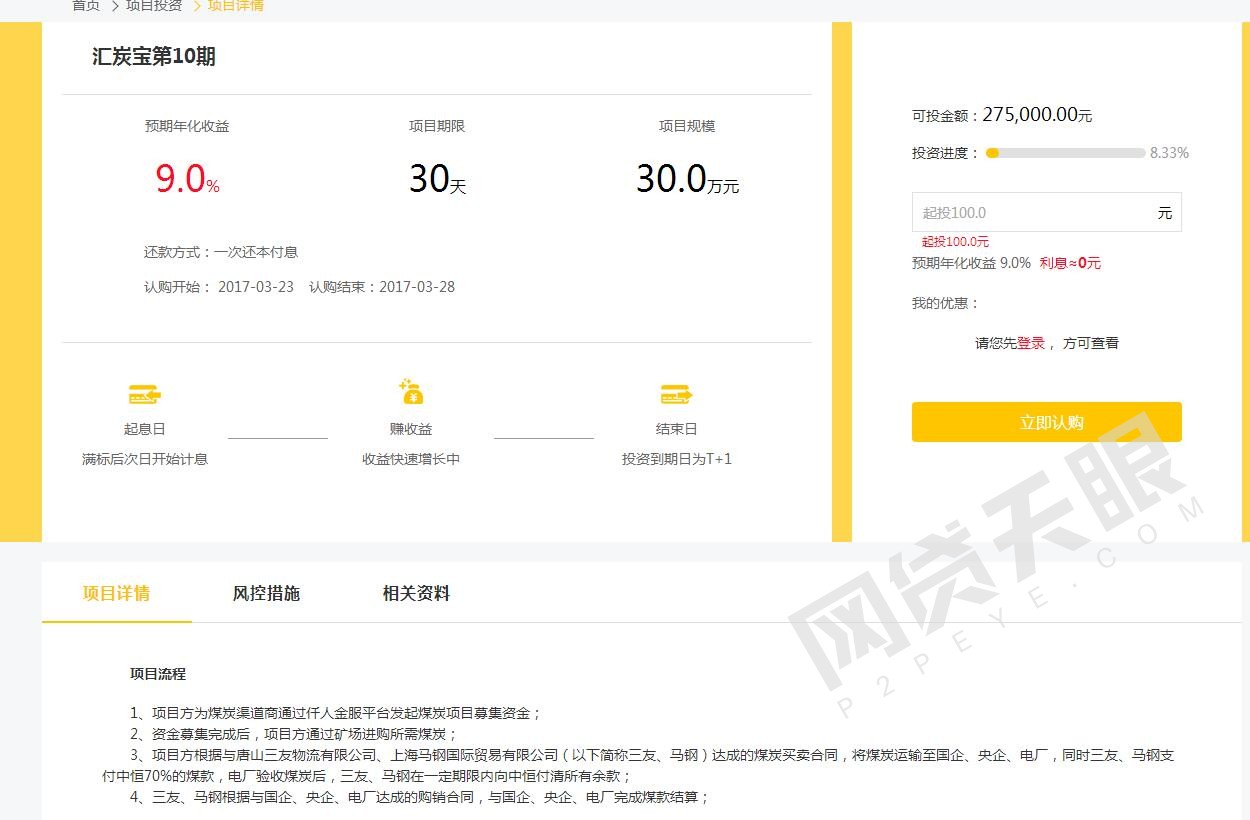Click the 30天 project term value

(x=437, y=179)
